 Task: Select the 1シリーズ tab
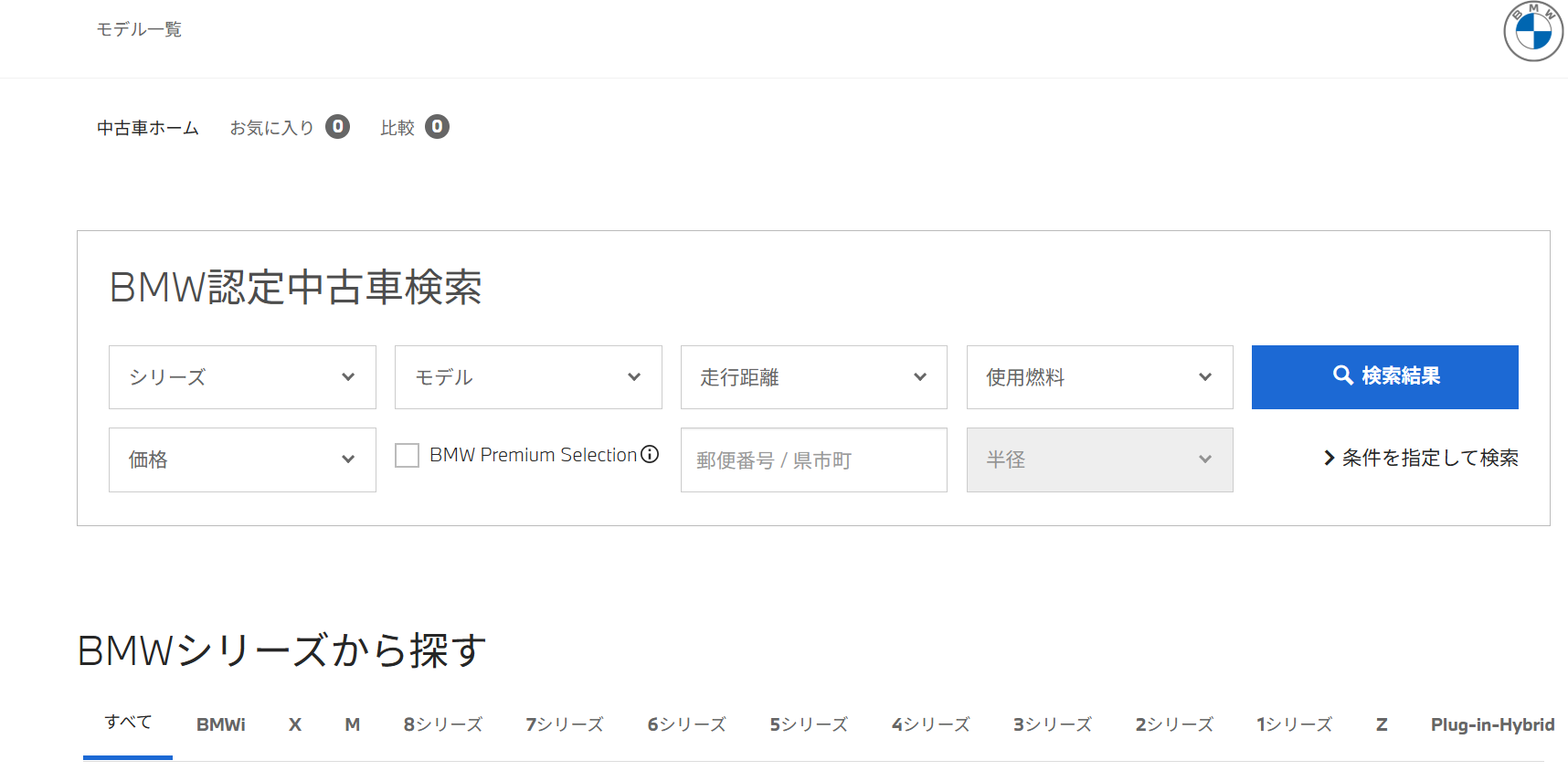[x=1295, y=724]
